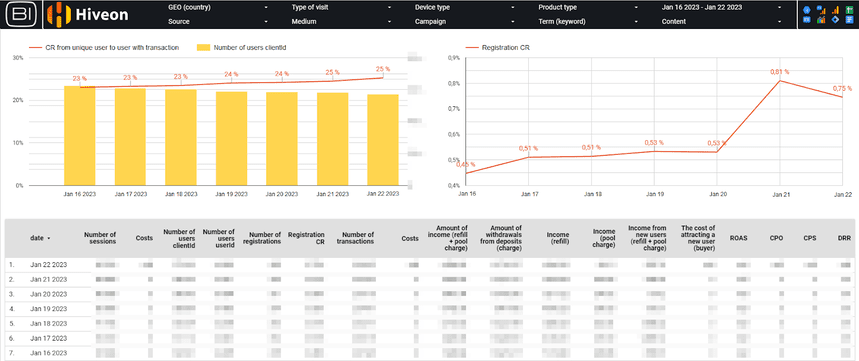The height and width of the screenshot is (361, 859).
Task: Click the Jan 21 0,81 % data point
Action: coord(779,81)
